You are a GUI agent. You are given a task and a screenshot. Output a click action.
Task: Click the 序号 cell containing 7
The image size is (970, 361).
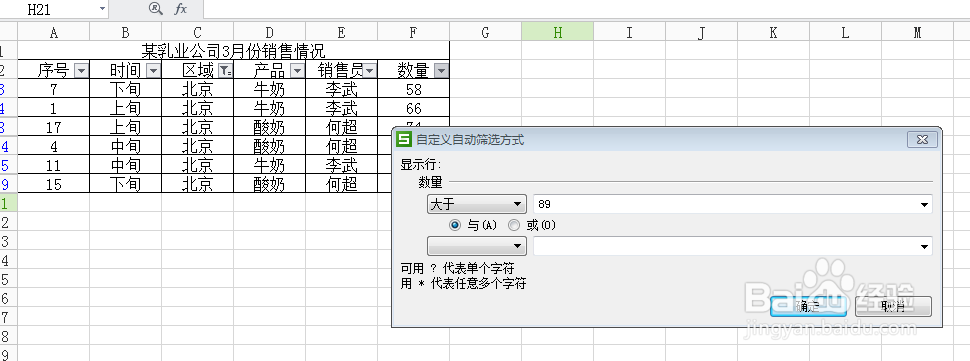pos(54,89)
